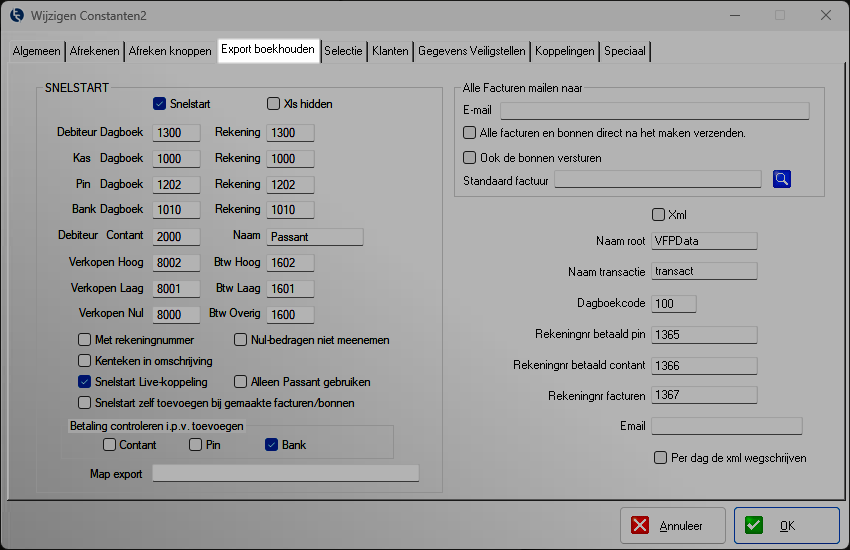The image size is (850, 550).
Task: Enable Per dag de xml wegschrijven
Action: point(660,458)
